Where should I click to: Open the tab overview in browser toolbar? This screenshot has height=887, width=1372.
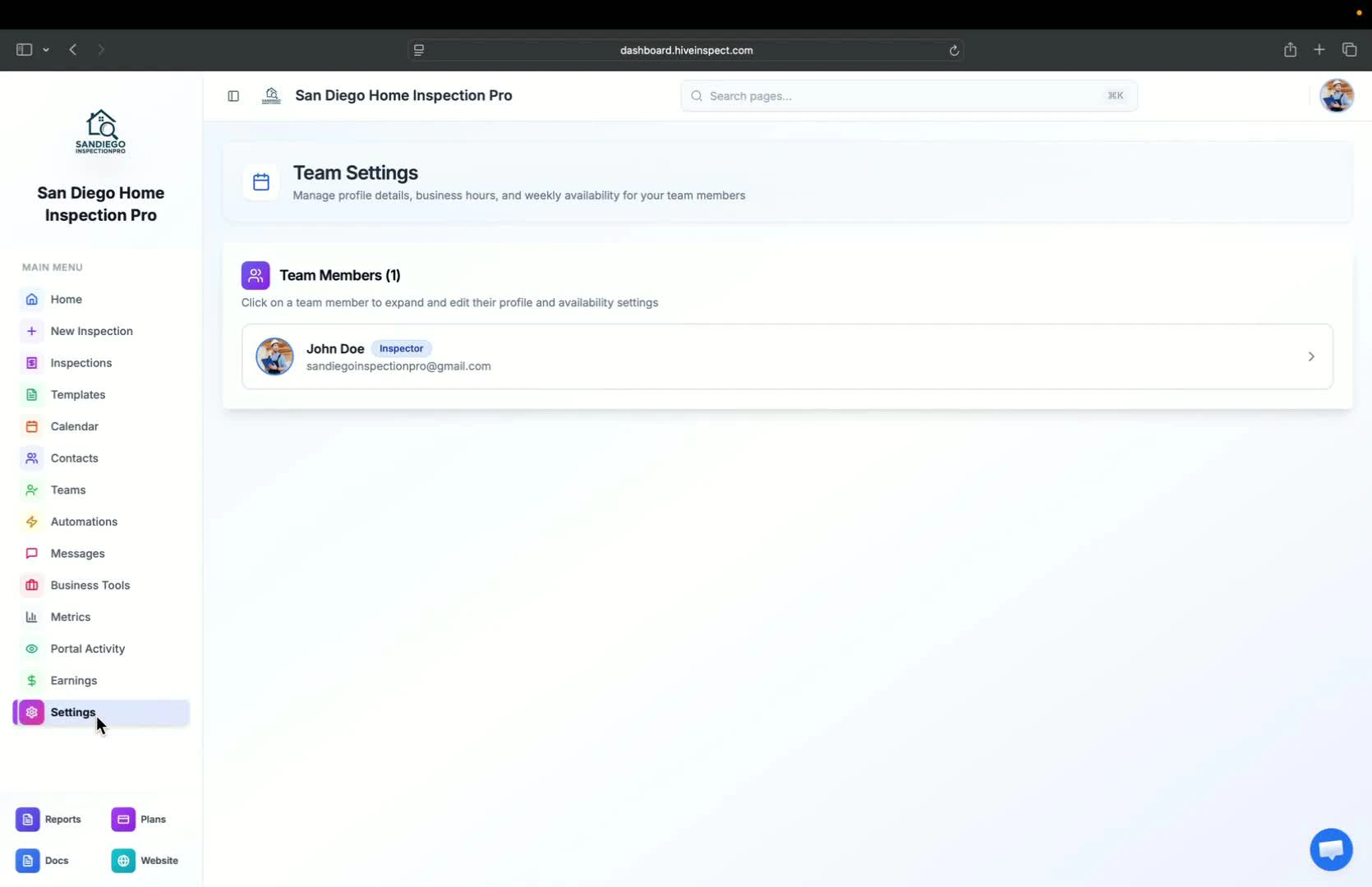pyautogui.click(x=1349, y=49)
